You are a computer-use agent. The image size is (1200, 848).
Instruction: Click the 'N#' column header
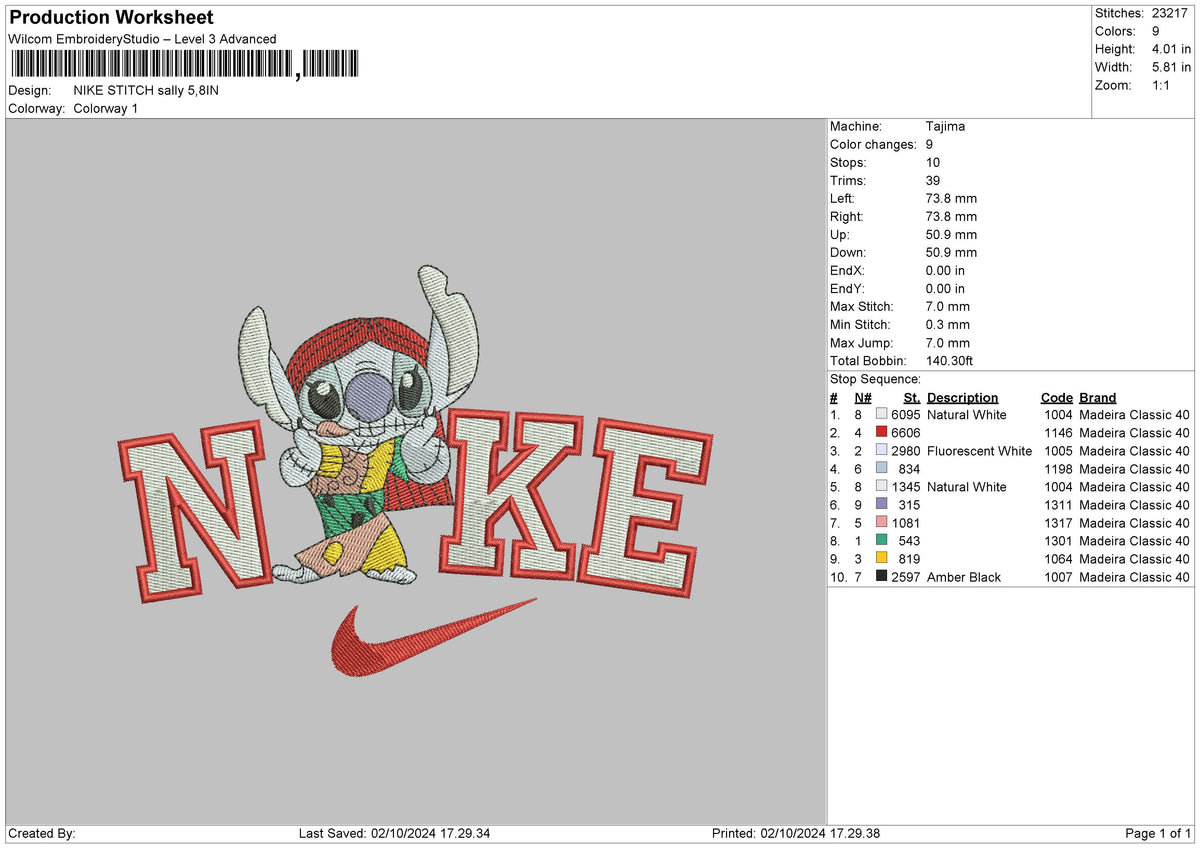pos(863,398)
